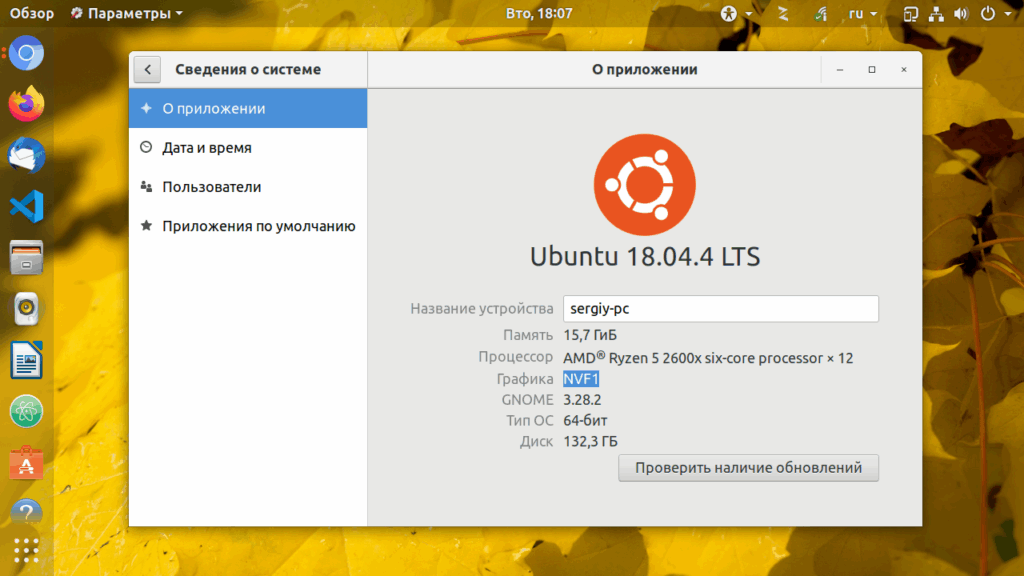
Task: Launch Firefox from the dock
Action: pos(26,104)
